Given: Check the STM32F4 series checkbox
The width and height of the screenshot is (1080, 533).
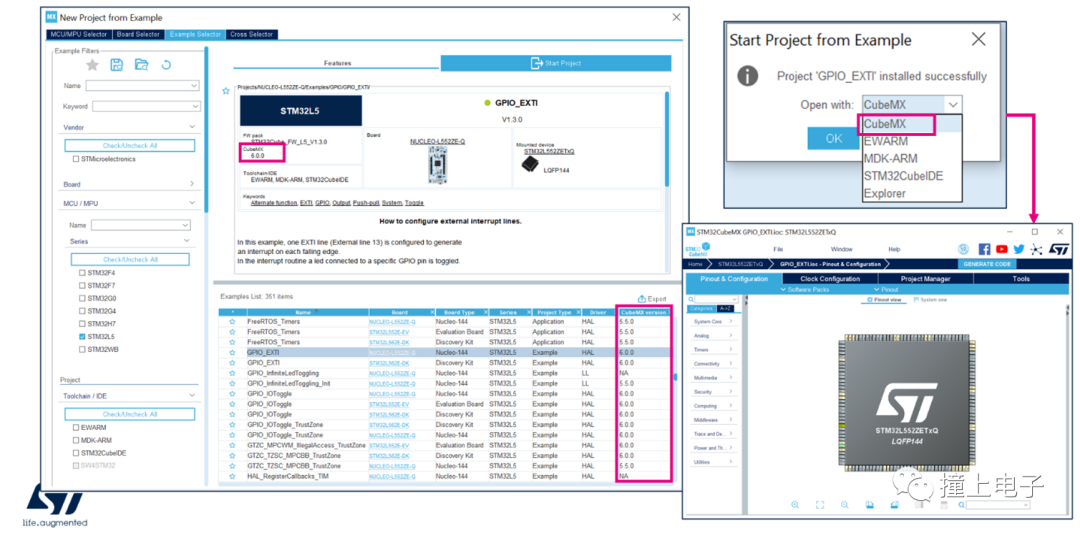Looking at the screenshot, I should coord(83,273).
